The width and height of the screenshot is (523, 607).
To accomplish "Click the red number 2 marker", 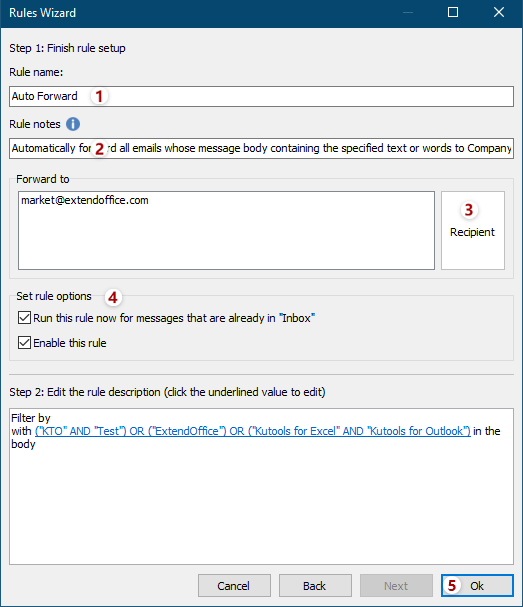I will 99,148.
